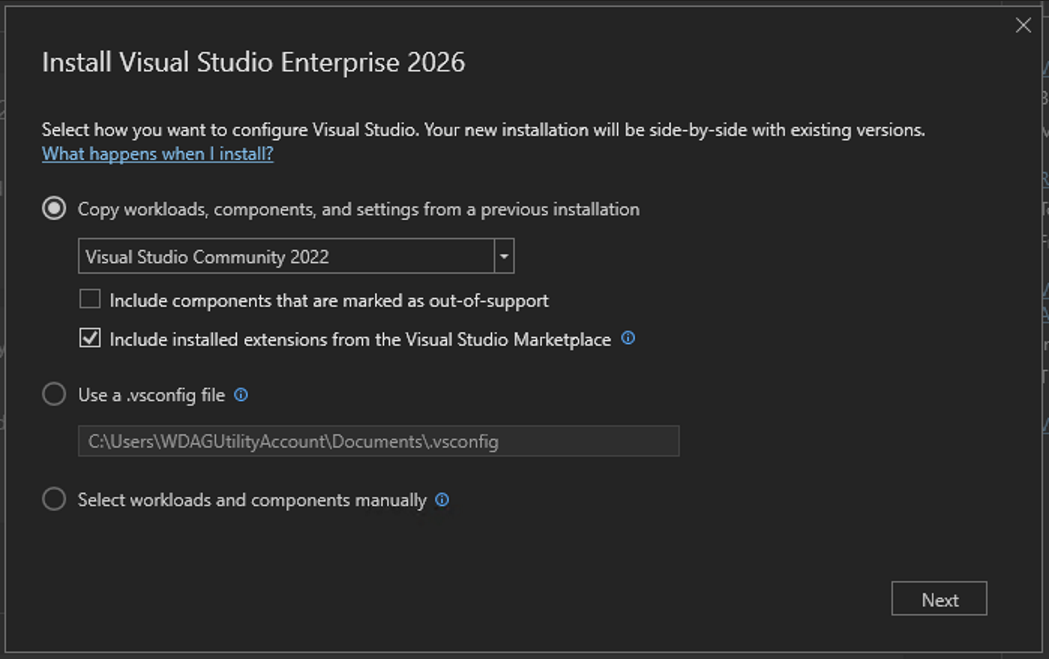Screen dimensions: 1049x659
Task: Open the info tooltip for the .vsconfig file option
Action: pos(240,396)
